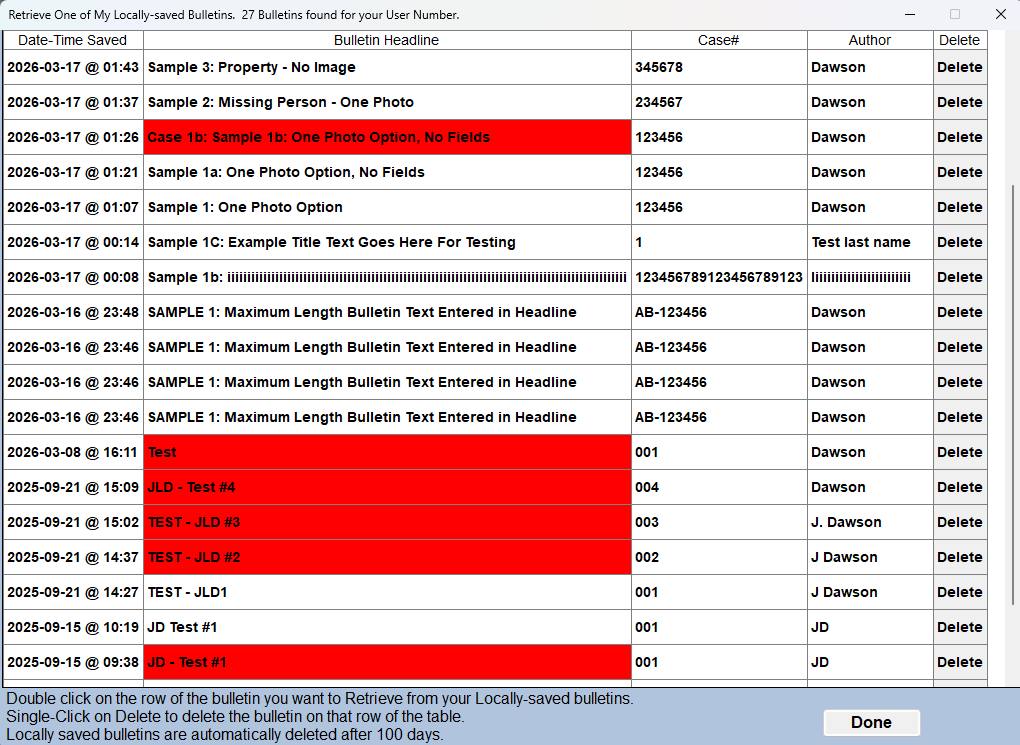Click the vertical scrollbar thumb
1020x745 pixels.
pos(1013,394)
